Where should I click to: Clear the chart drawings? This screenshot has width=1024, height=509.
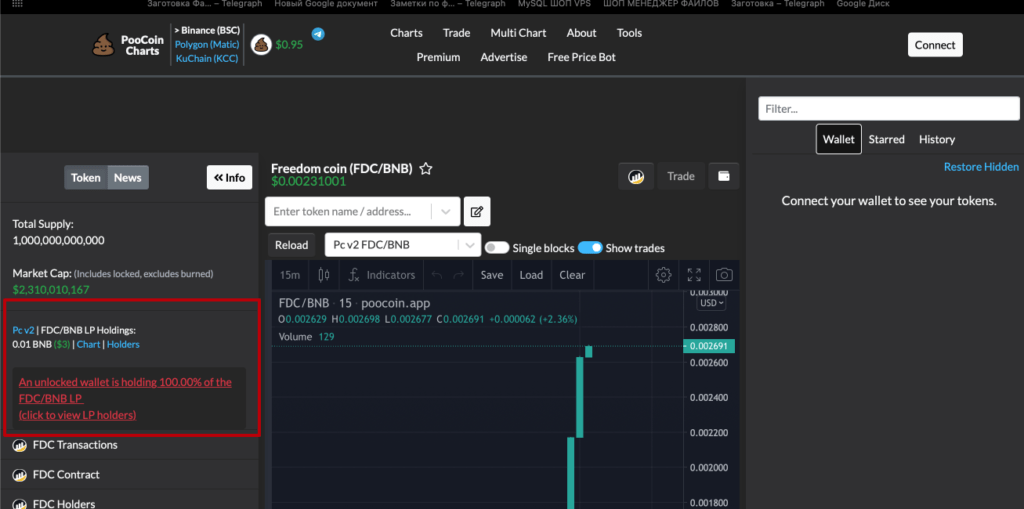[572, 275]
